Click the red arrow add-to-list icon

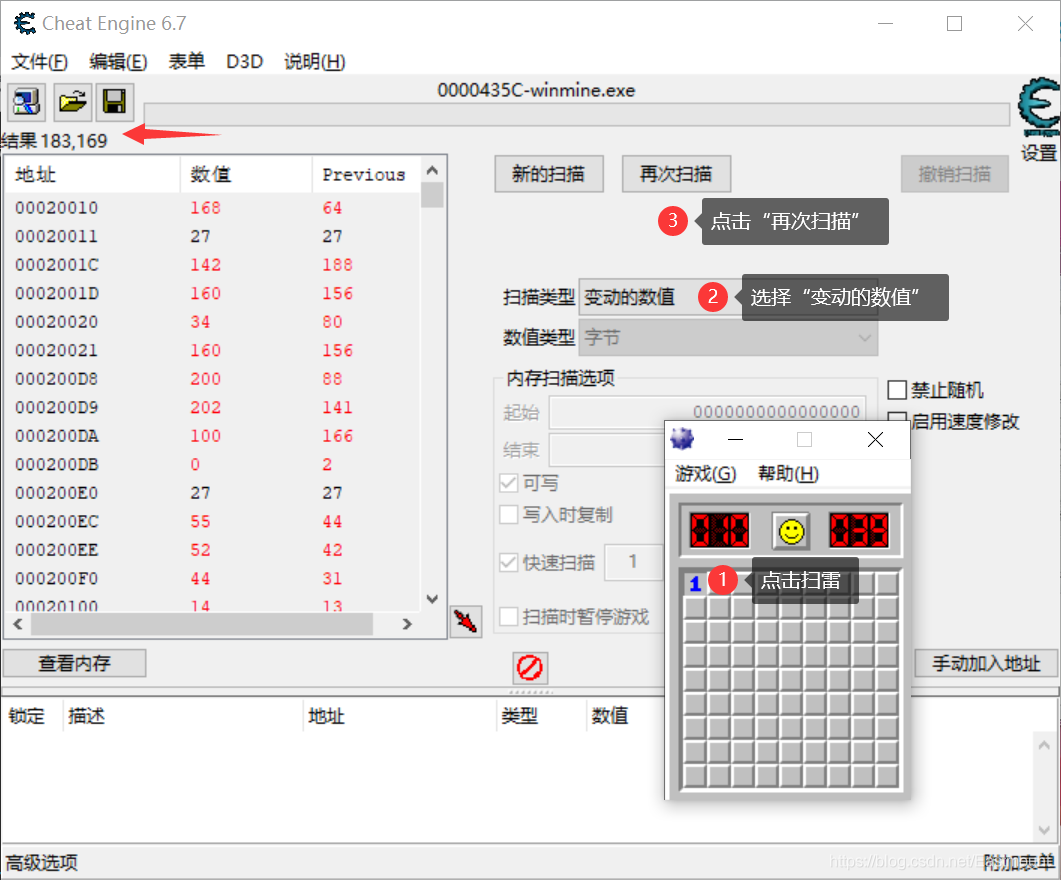(x=466, y=621)
